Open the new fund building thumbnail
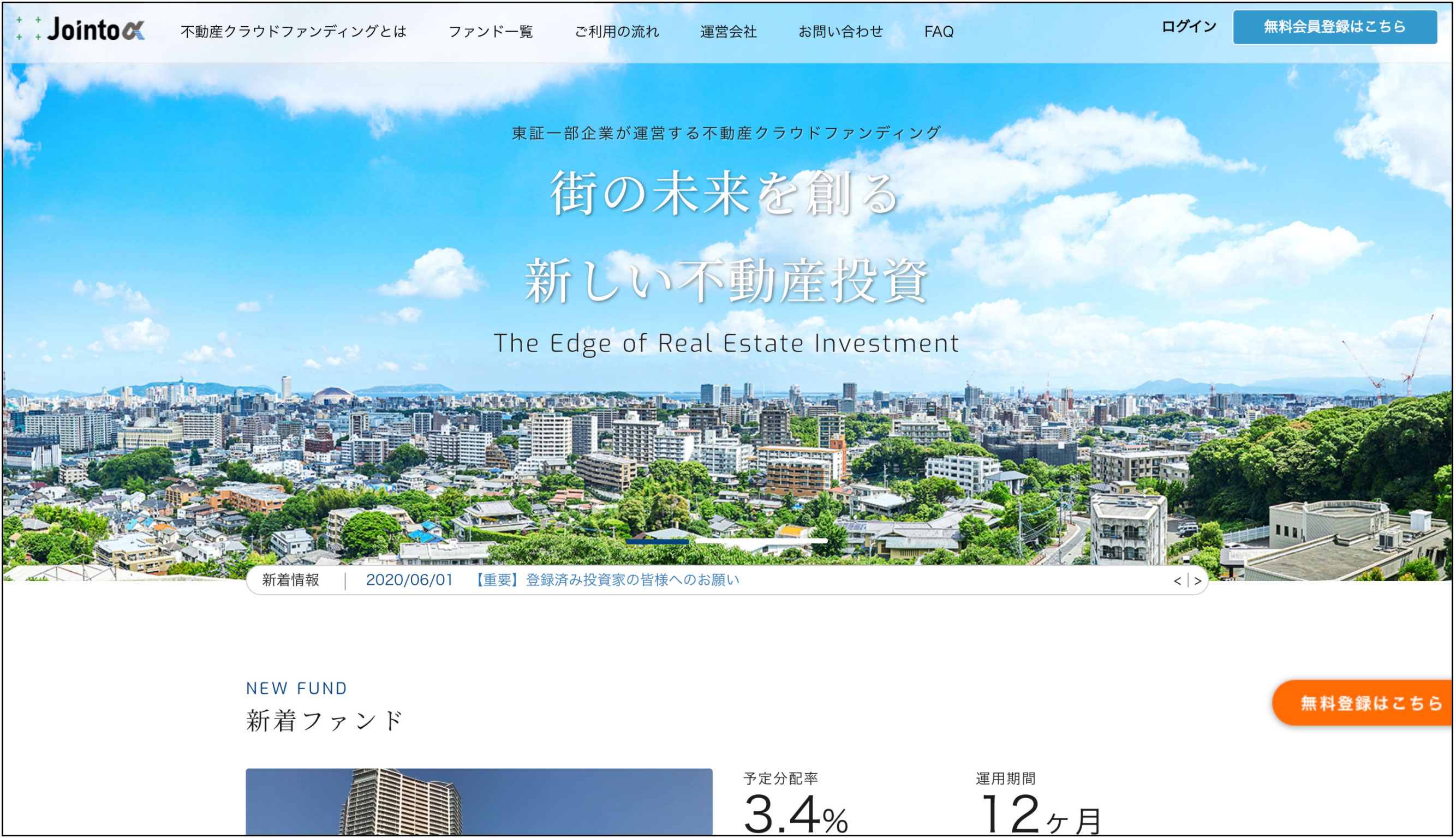Screen dimensions: 1456x838 [479, 802]
